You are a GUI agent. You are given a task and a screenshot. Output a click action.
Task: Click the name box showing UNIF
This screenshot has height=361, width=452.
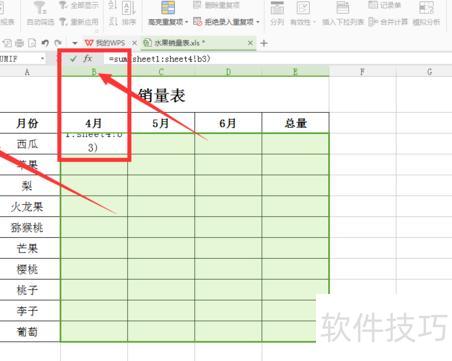pyautogui.click(x=19, y=59)
